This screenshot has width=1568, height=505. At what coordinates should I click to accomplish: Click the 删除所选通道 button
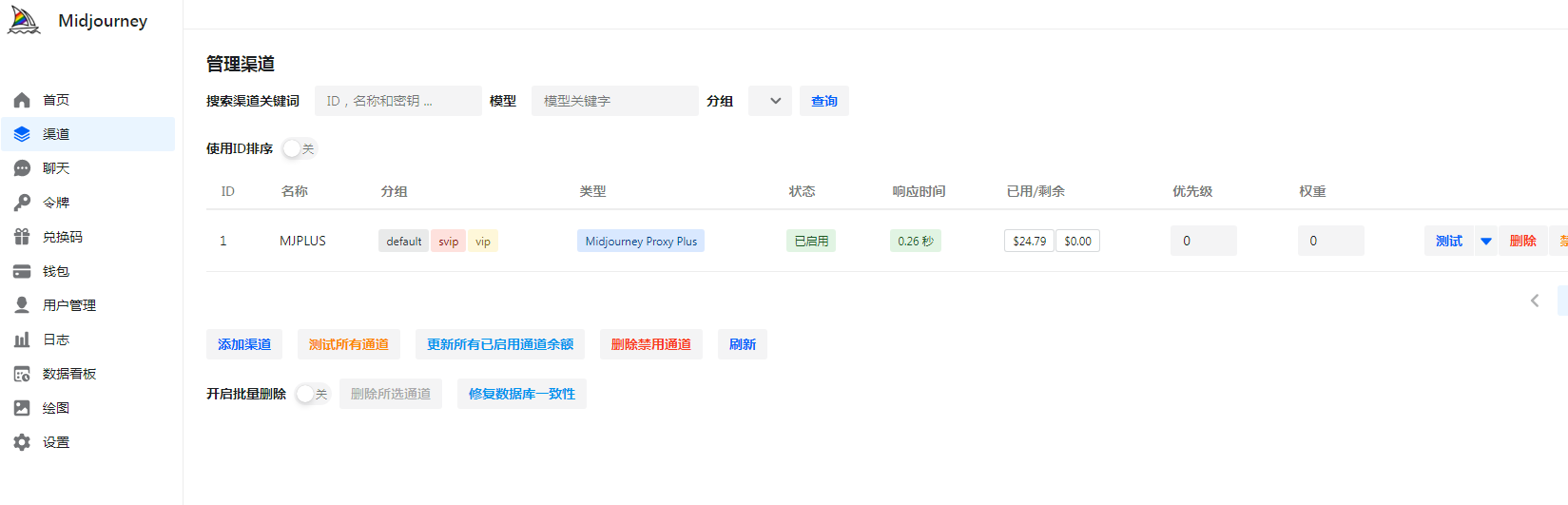(391, 394)
